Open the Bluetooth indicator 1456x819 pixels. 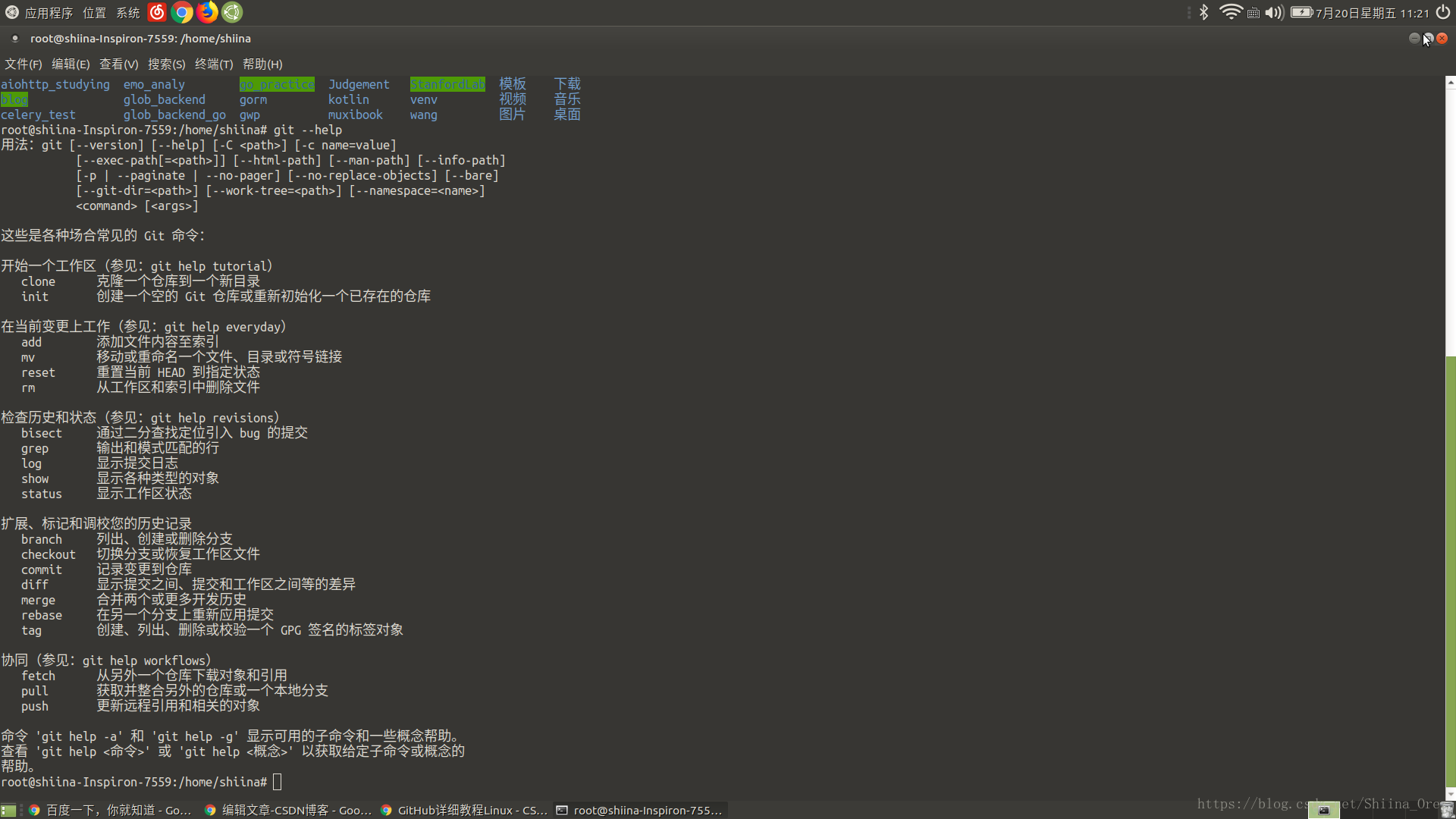(x=1204, y=12)
